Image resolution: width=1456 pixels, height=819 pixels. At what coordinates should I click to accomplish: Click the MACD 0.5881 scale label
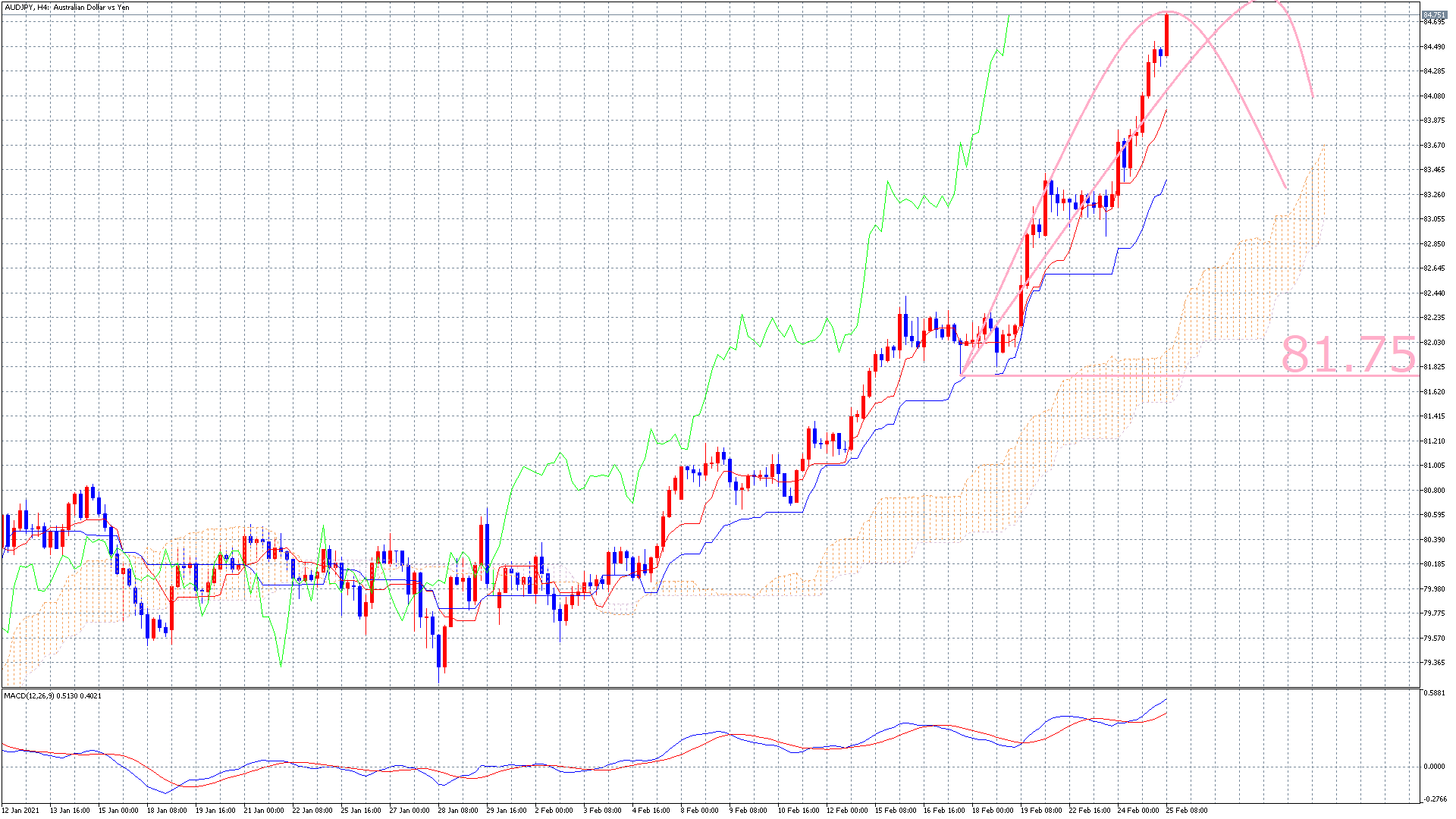pyautogui.click(x=1434, y=693)
